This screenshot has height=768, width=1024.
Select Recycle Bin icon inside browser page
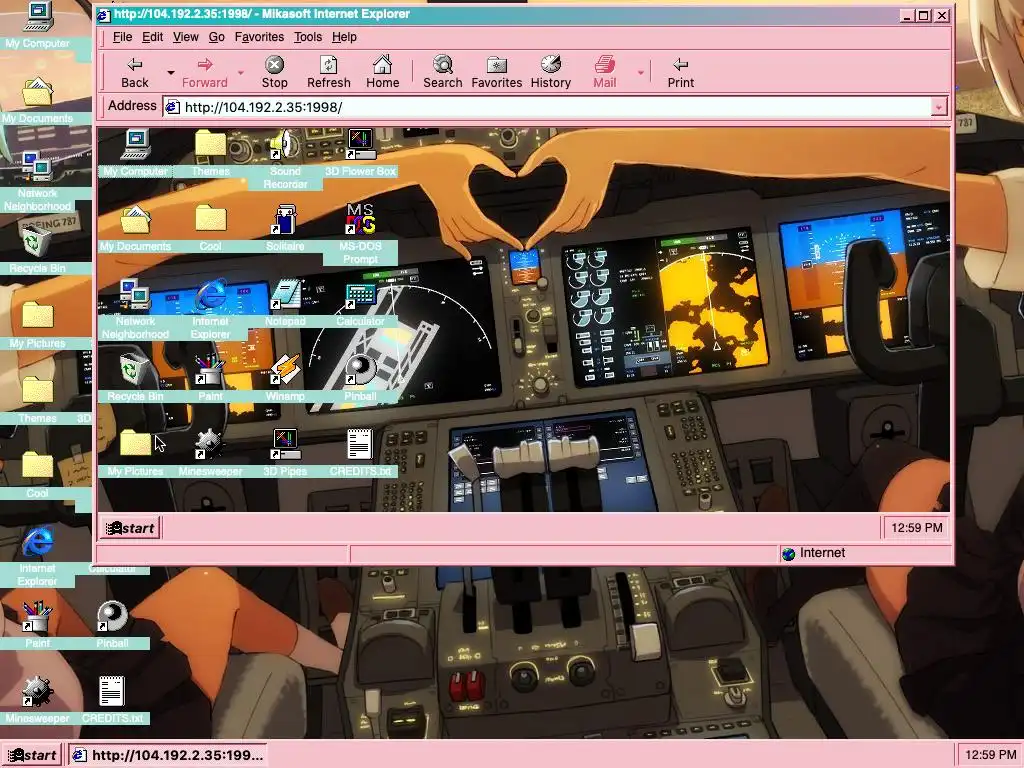[135, 378]
